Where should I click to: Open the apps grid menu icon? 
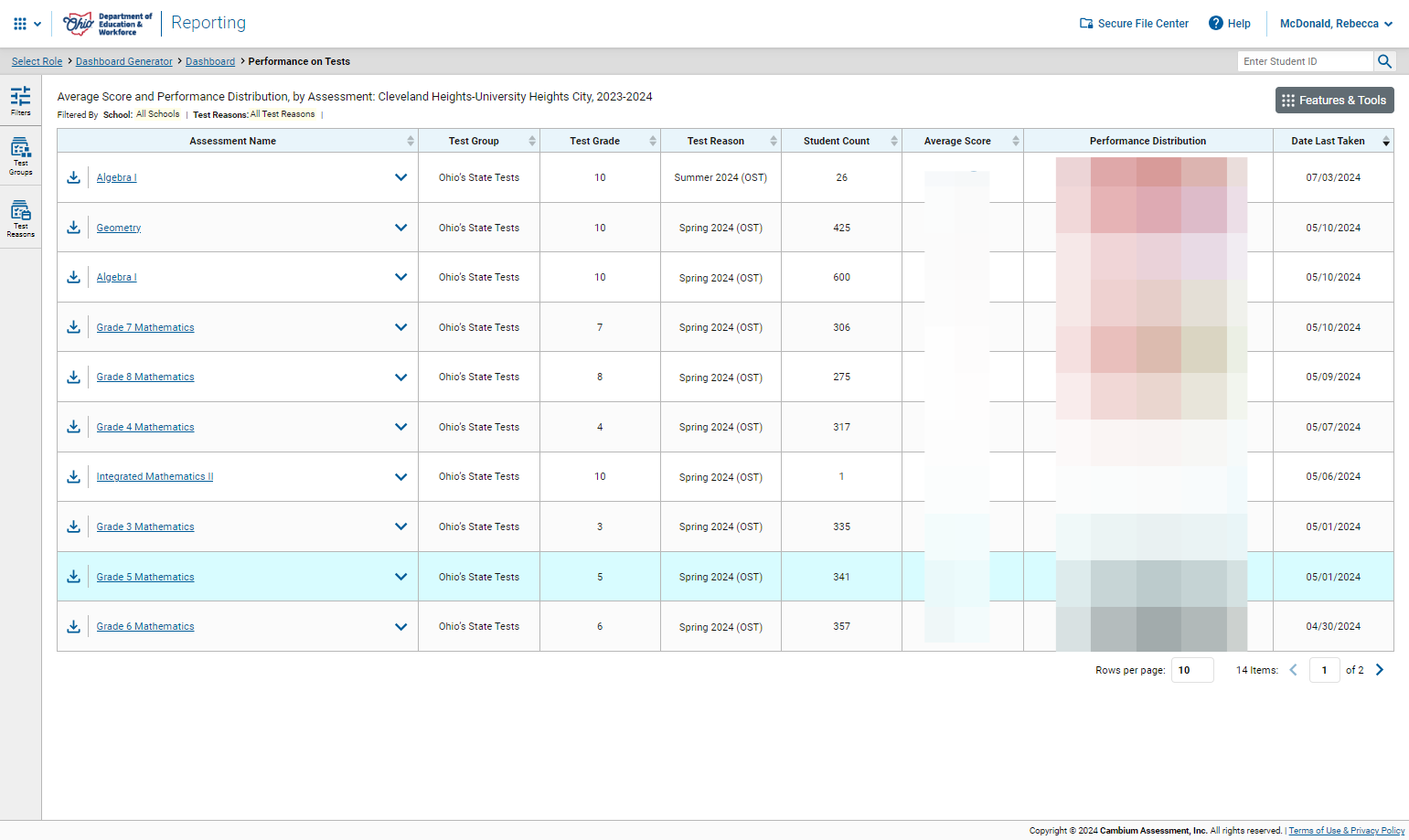click(20, 24)
